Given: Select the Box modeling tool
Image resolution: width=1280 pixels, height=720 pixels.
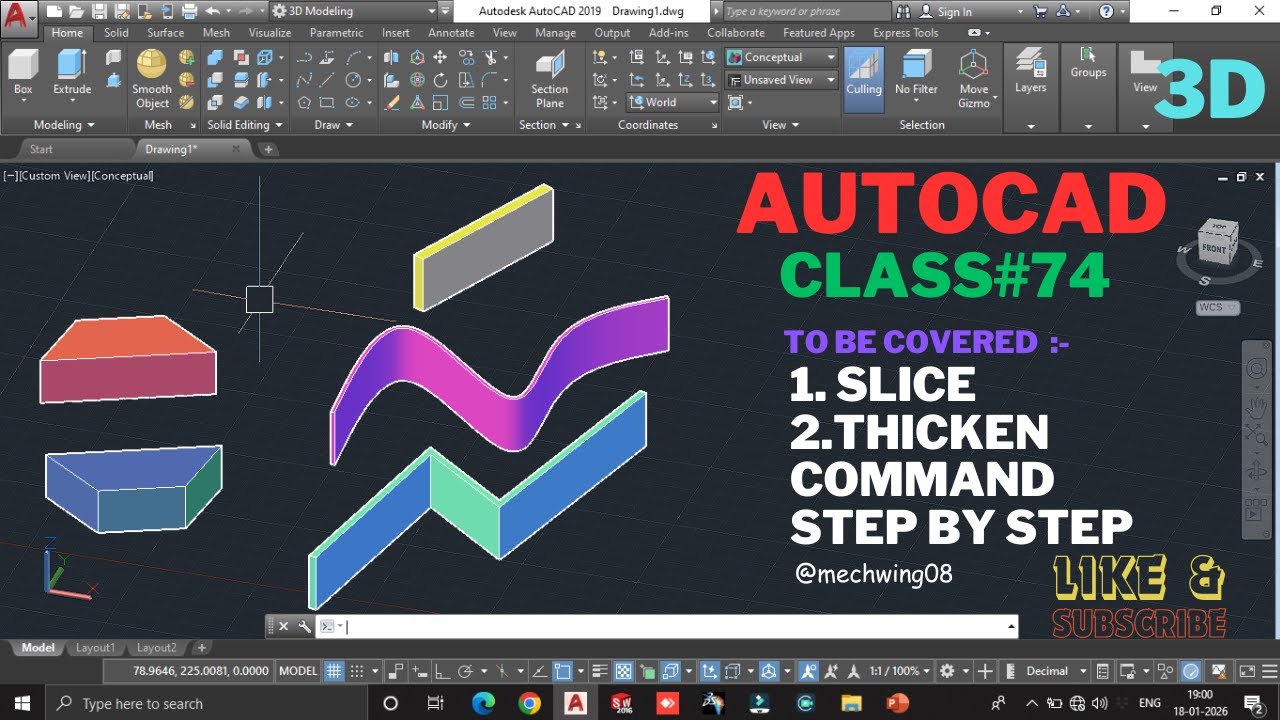Looking at the screenshot, I should click(23, 73).
